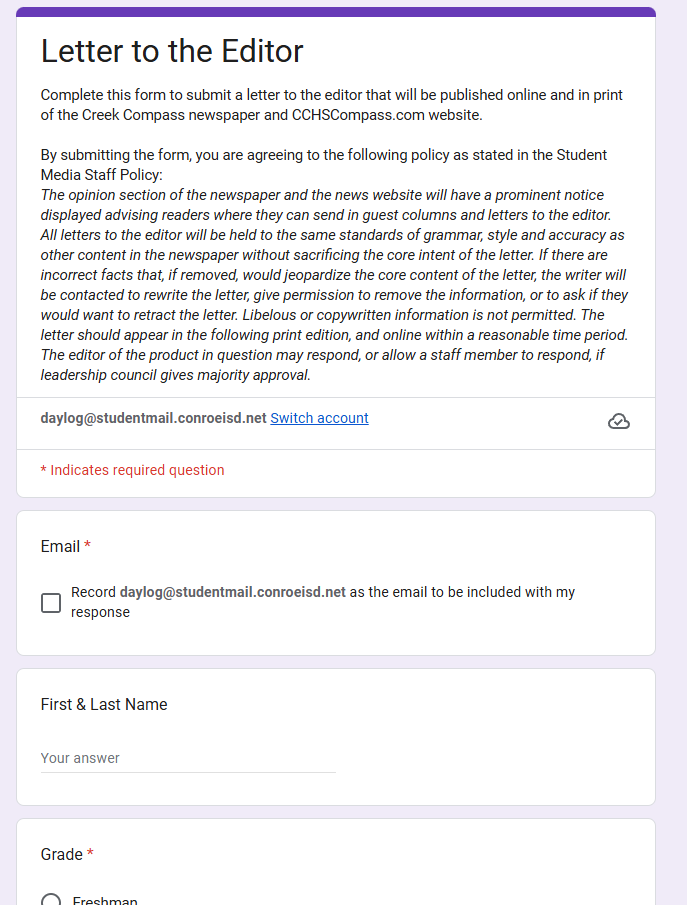Click the Switch account link
687x905 pixels.
coord(319,418)
